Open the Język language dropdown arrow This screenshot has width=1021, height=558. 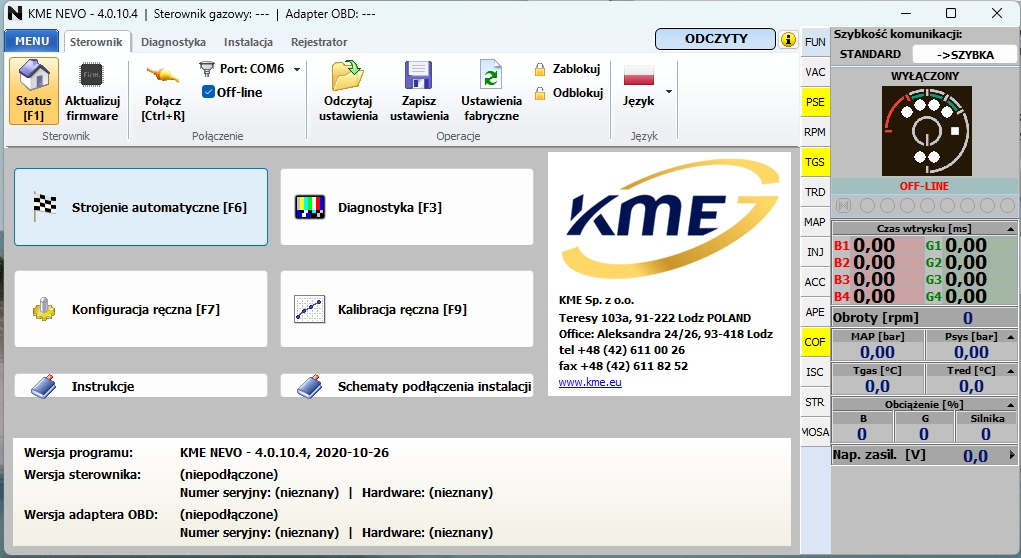[x=668, y=91]
